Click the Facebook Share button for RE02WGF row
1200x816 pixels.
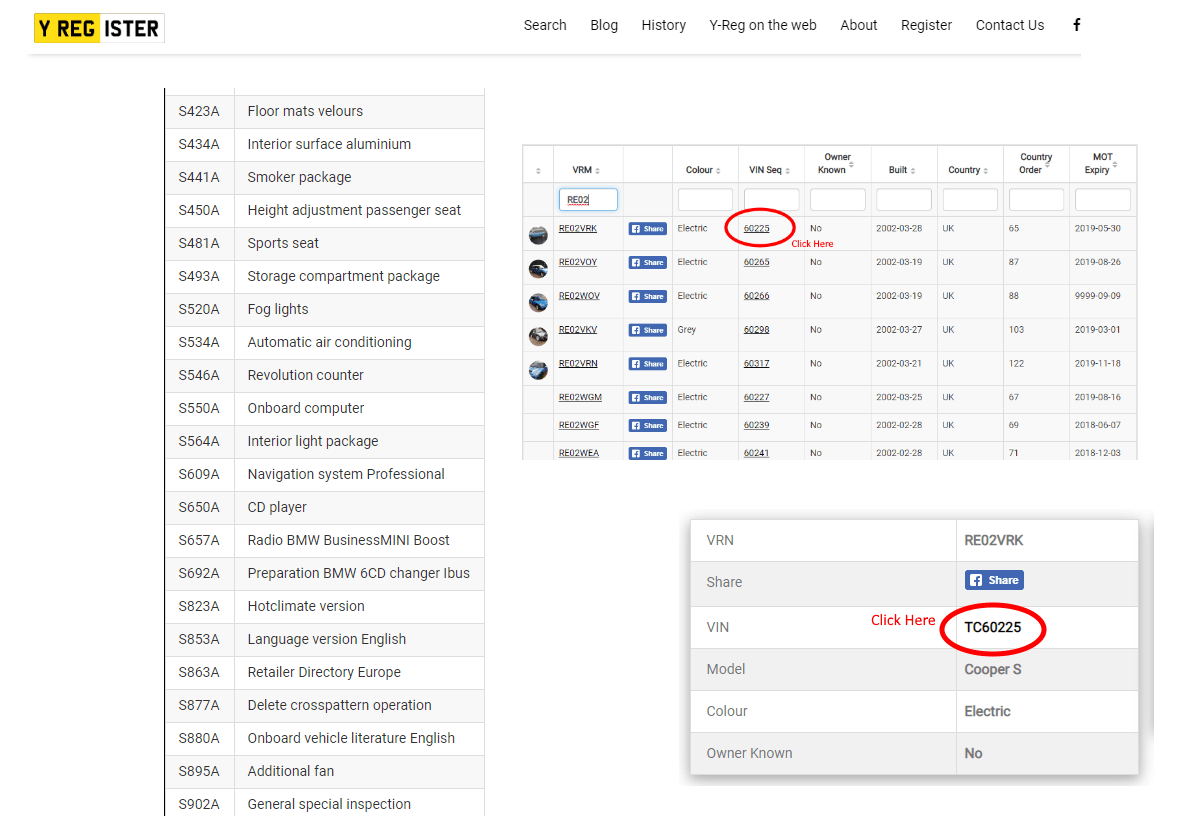[648, 426]
